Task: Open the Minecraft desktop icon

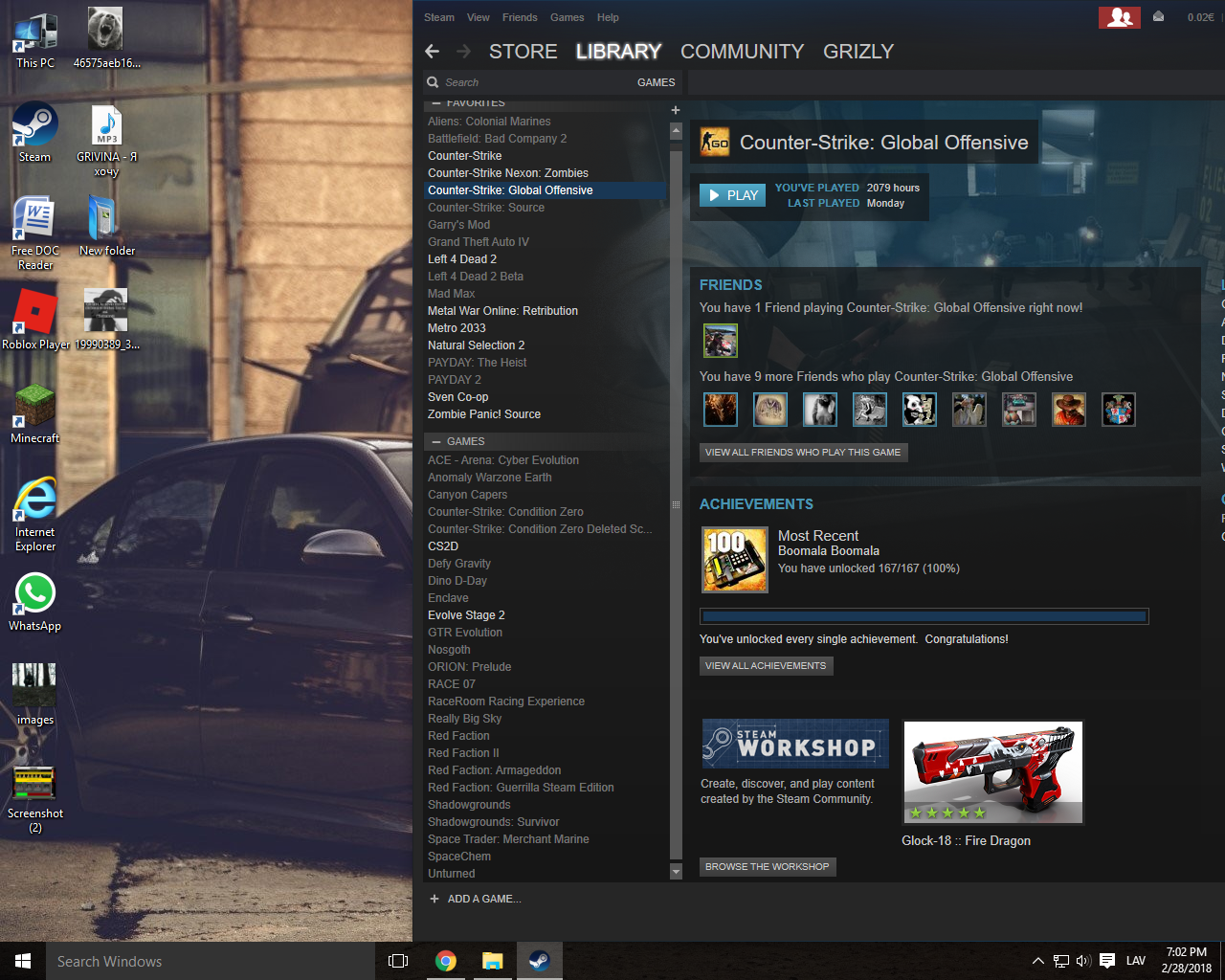Action: tap(34, 413)
